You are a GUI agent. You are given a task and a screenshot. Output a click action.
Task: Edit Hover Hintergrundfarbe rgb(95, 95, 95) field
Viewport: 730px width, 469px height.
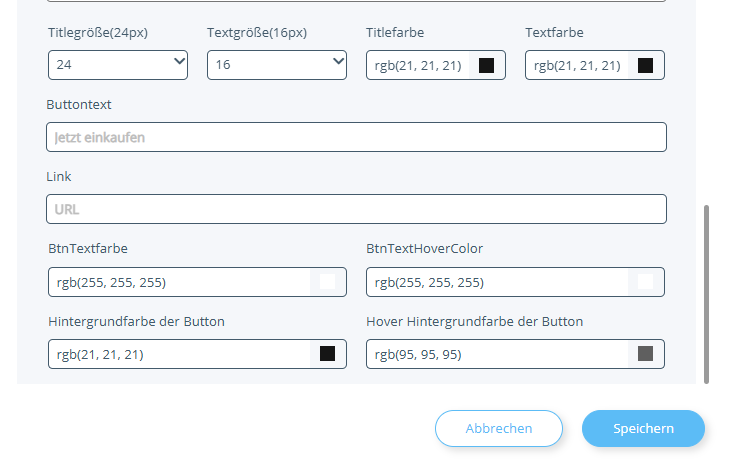[498, 354]
